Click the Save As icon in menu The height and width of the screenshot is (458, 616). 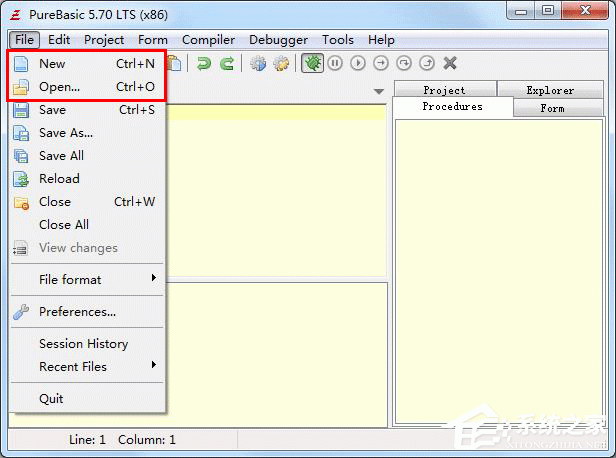[x=21, y=133]
